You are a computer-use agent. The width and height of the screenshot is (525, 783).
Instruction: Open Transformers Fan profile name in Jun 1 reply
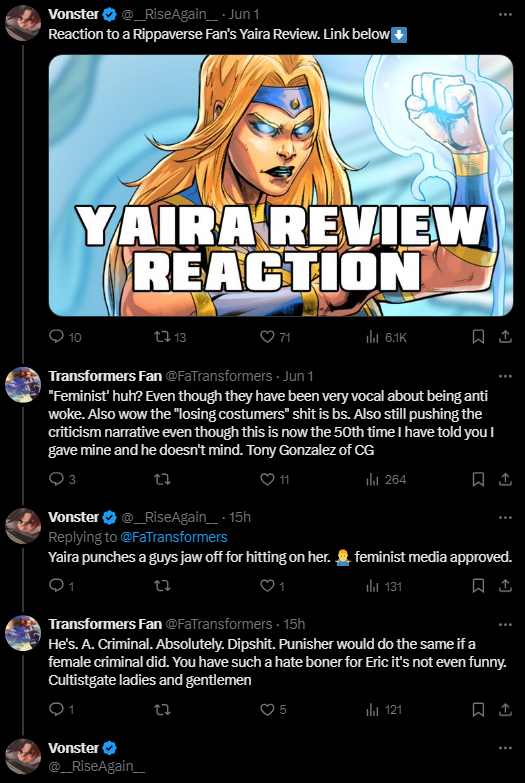tap(105, 376)
